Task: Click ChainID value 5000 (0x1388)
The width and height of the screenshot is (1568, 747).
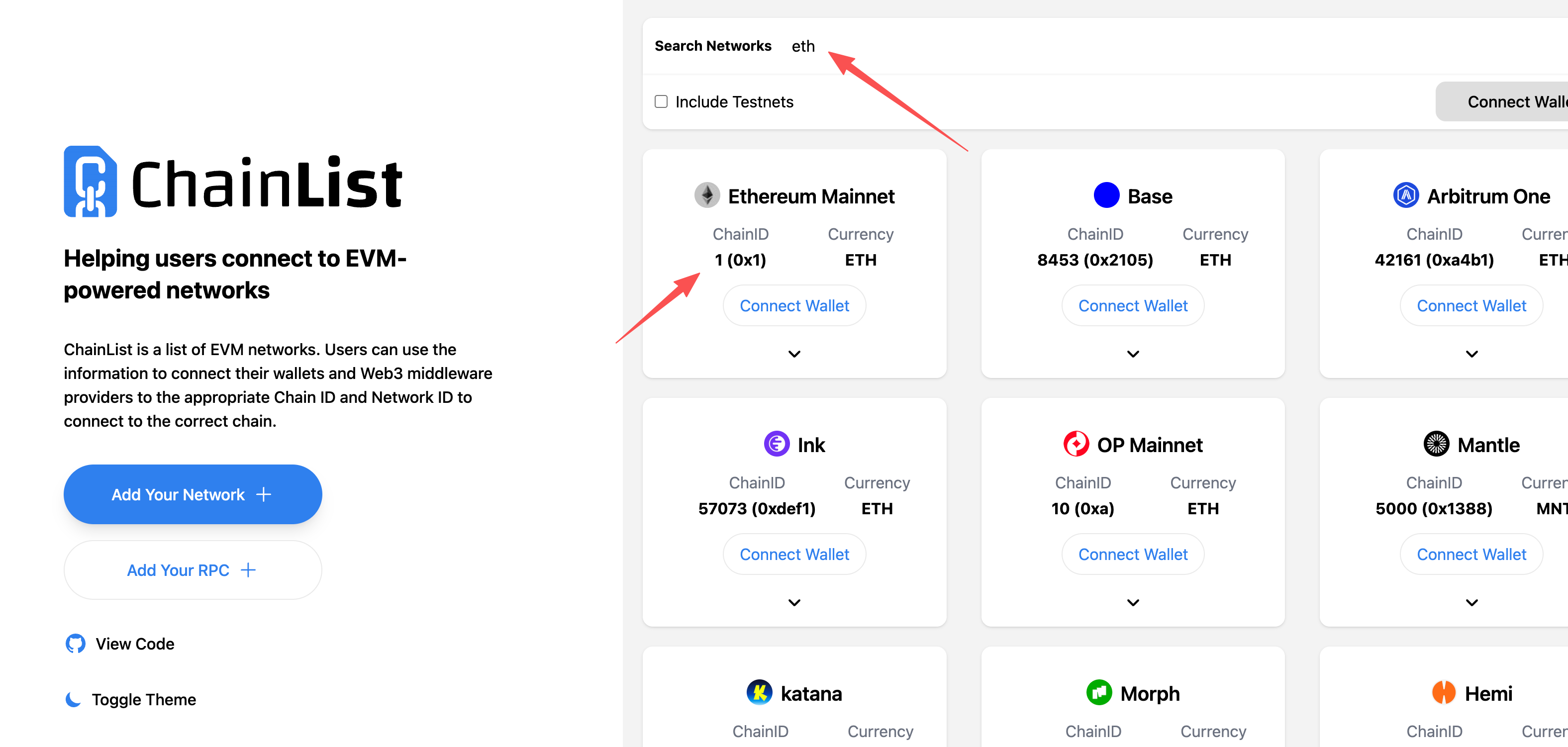Action: (x=1434, y=509)
